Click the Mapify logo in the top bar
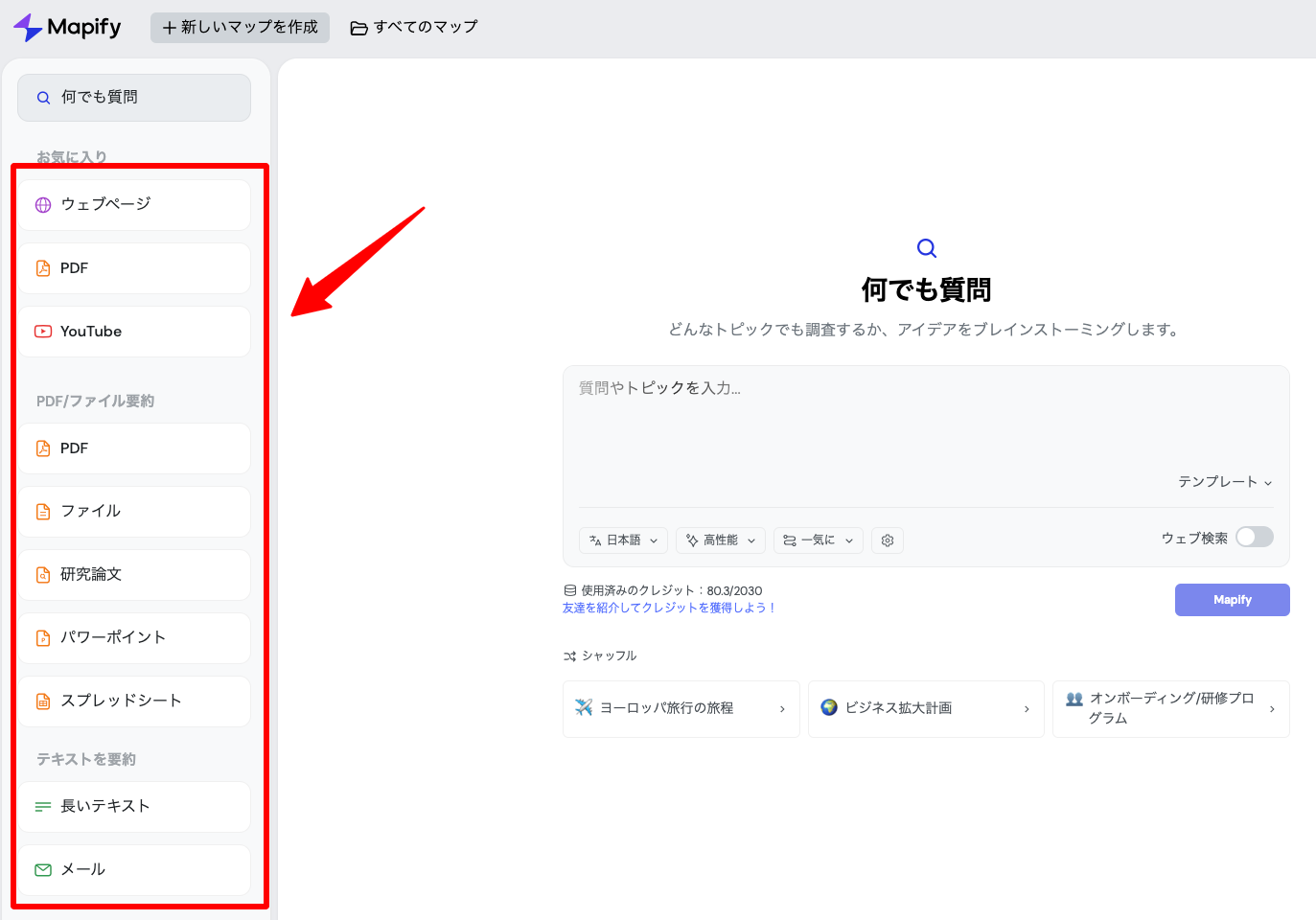The height and width of the screenshot is (920, 1316). pyautogui.click(x=66, y=27)
